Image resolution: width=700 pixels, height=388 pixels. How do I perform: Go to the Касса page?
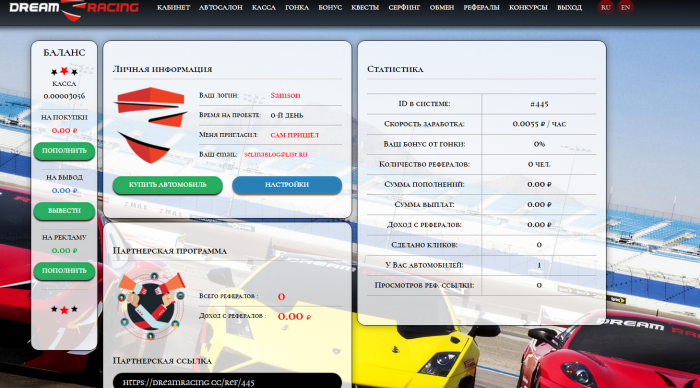click(263, 8)
